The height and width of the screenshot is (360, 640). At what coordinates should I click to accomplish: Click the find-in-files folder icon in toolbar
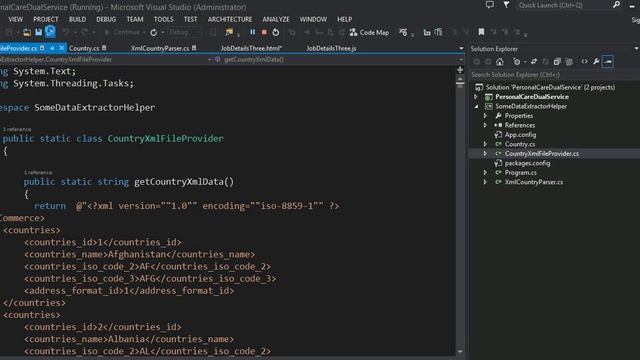click(x=229, y=32)
